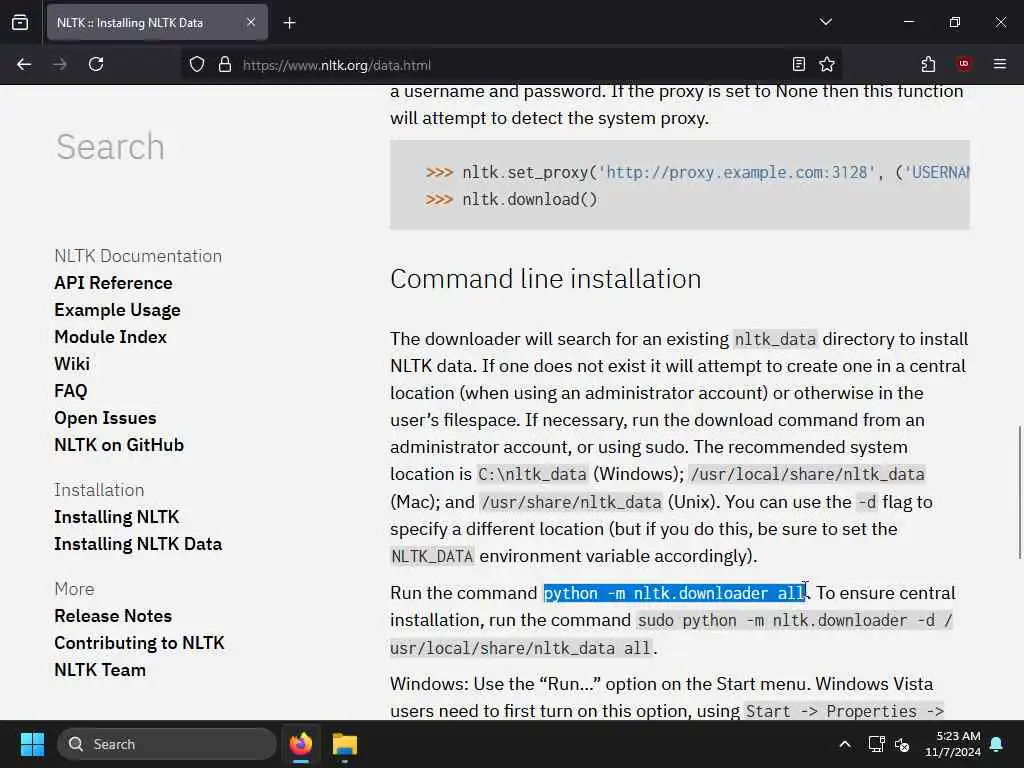This screenshot has width=1024, height=768.
Task: Click the Command line installation heading
Action: (545, 279)
